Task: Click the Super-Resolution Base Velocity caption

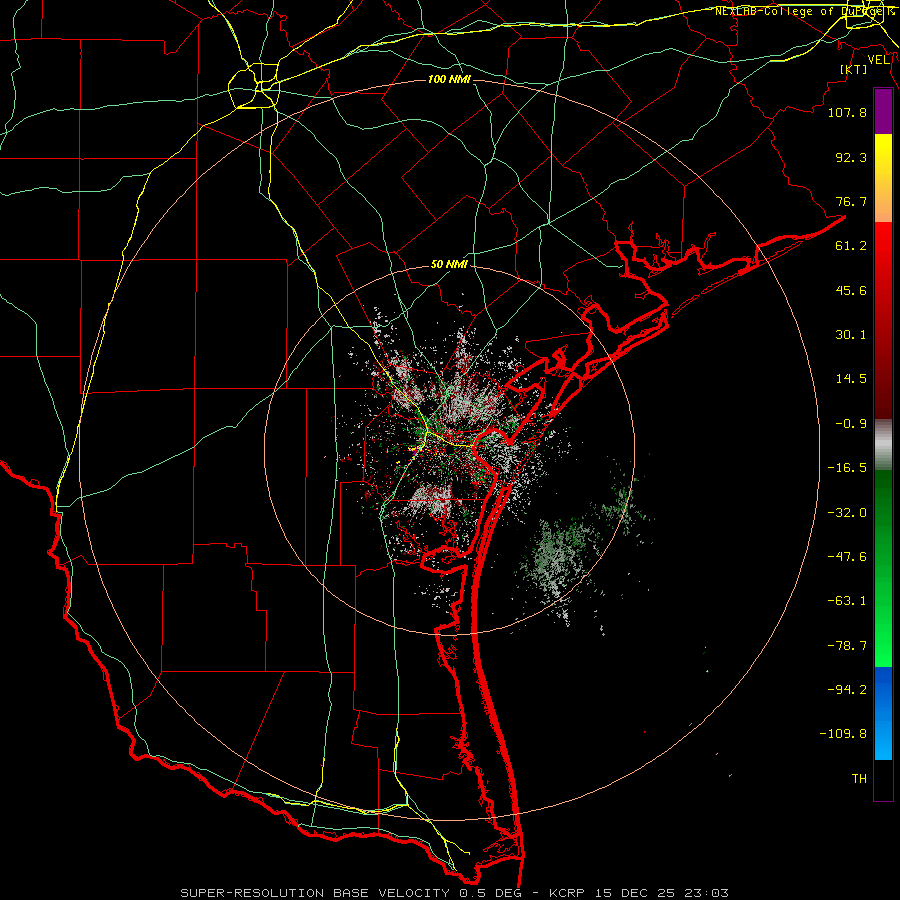Action: pos(454,893)
